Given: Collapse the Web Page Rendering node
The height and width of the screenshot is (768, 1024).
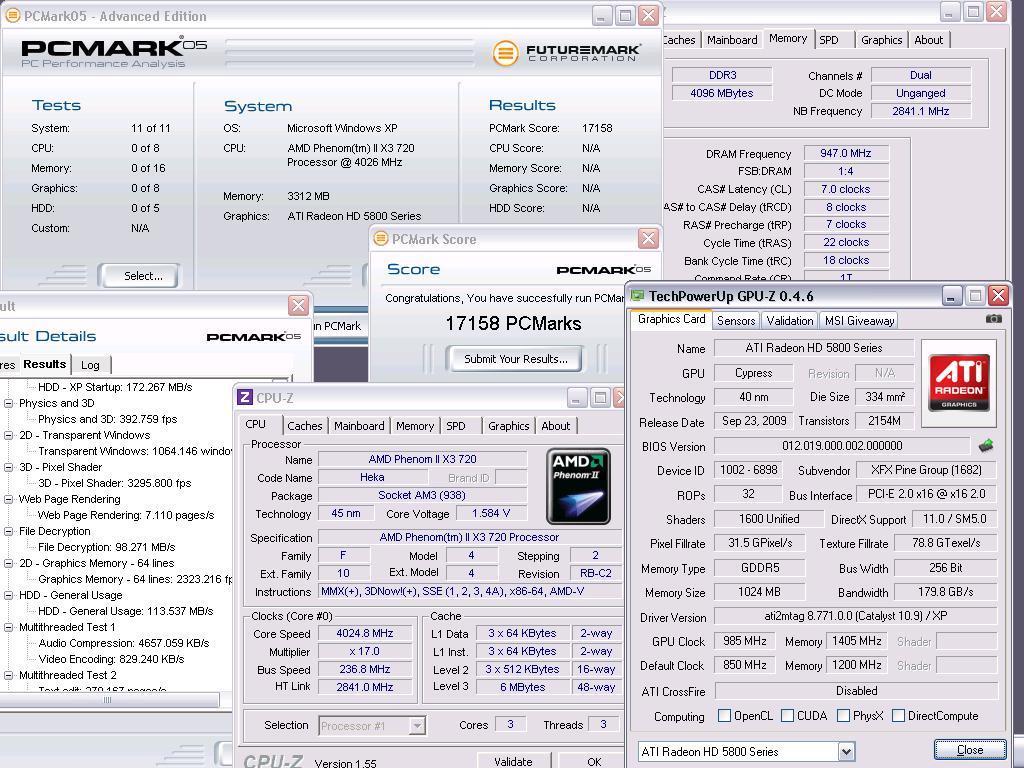Looking at the screenshot, I should coord(9,500).
